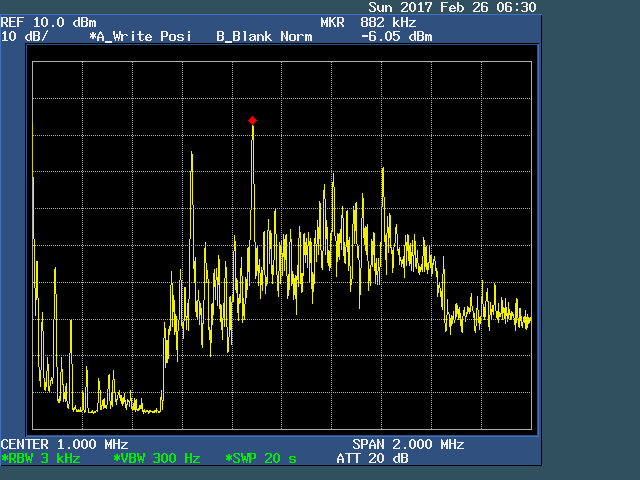The height and width of the screenshot is (480, 640).
Task: Select the REF 10.0 dBm reference level
Action: coord(44,22)
